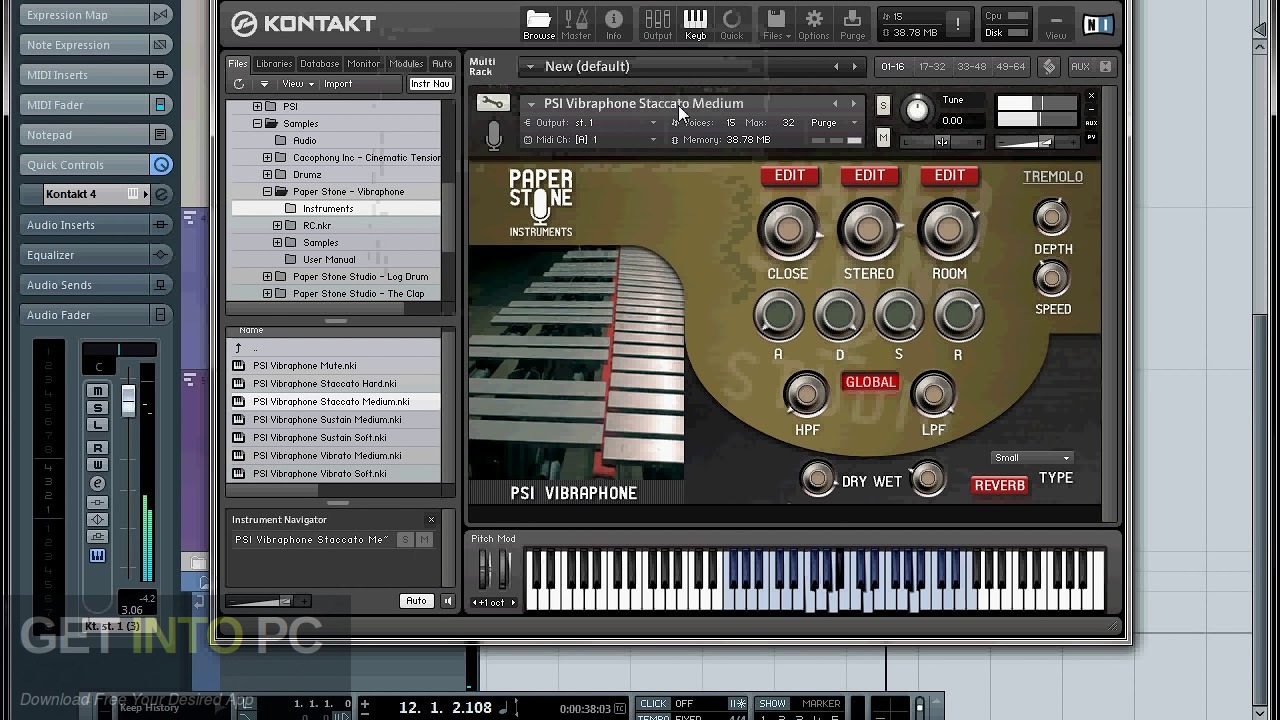Open the Notepad section icon
The width and height of the screenshot is (1280, 720).
click(160, 135)
